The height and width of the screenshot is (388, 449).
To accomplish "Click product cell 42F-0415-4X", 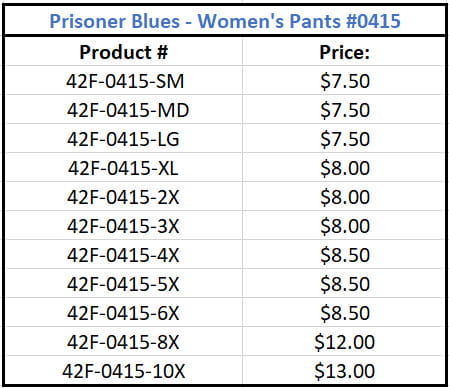I will pyautogui.click(x=123, y=255).
